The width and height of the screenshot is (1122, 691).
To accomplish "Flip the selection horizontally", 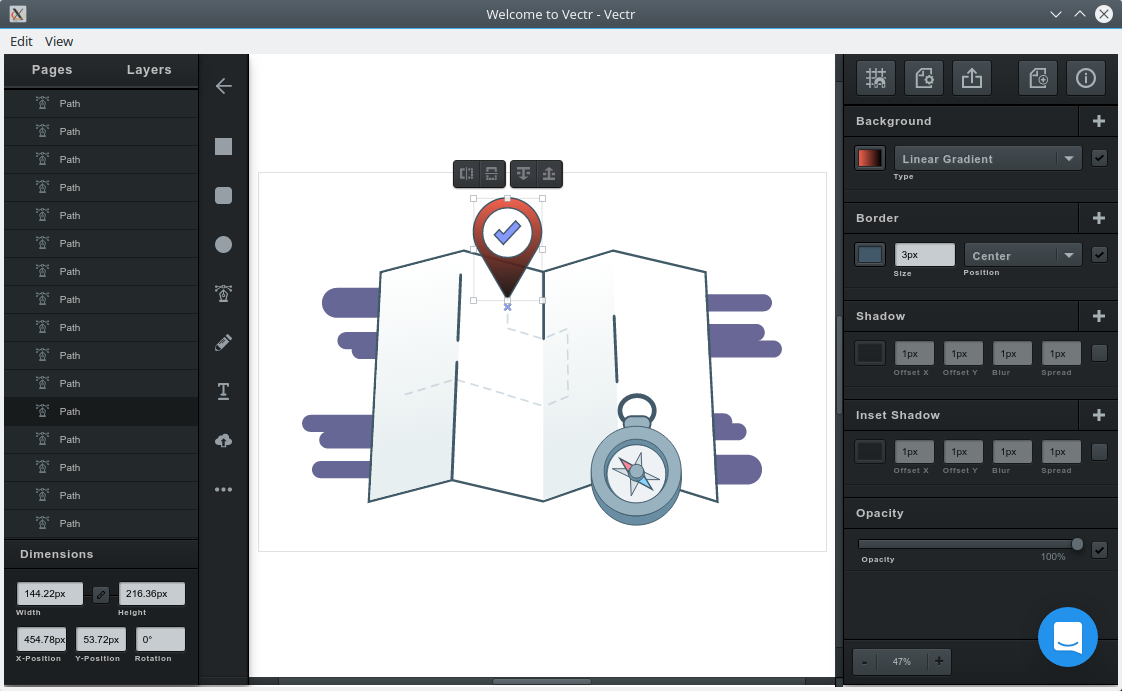I will click(467, 174).
